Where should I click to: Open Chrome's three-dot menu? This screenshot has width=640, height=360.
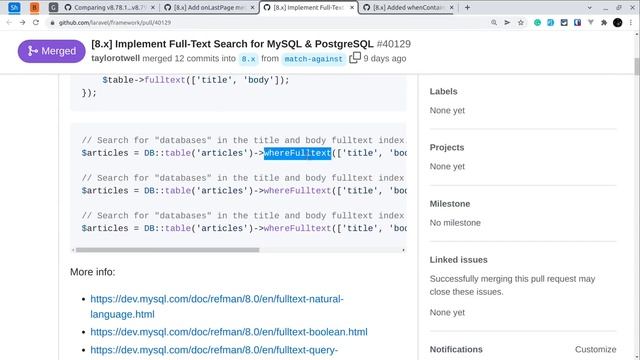631,22
